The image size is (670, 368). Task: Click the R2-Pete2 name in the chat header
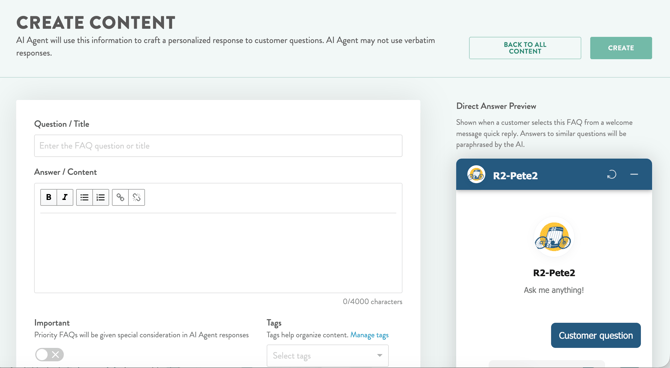[x=515, y=176]
